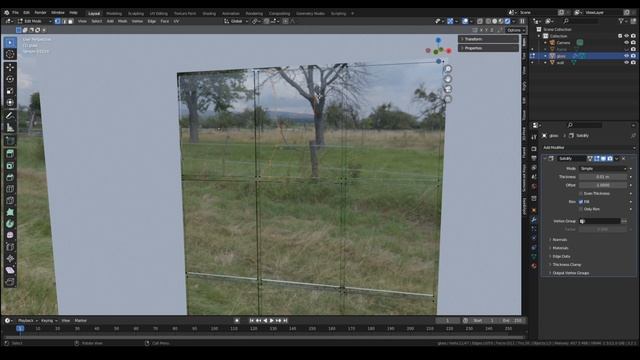
Task: Open the Add Modifier dropdown
Action: [x=589, y=147]
